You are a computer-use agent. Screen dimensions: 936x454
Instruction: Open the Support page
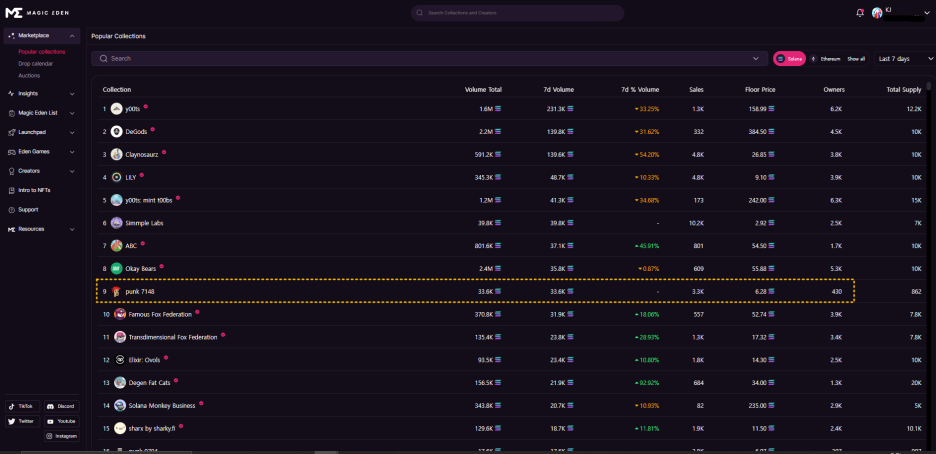pos(28,210)
